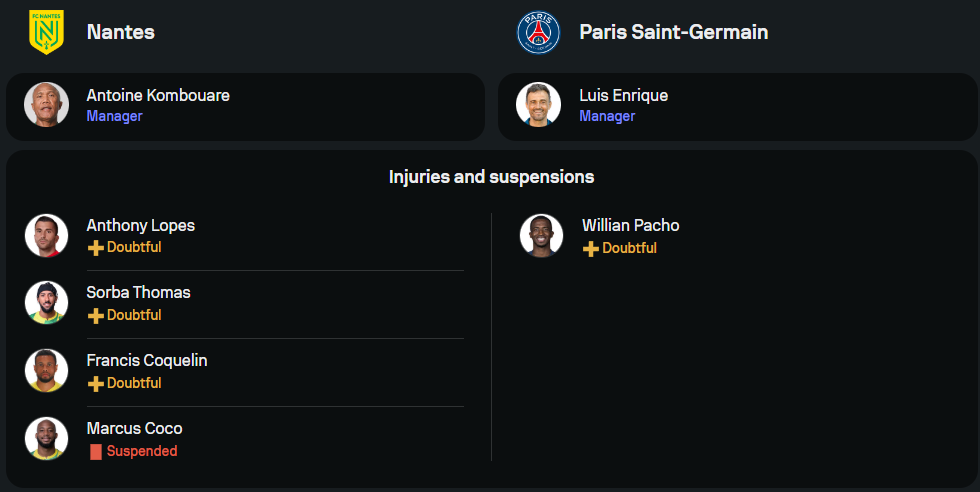This screenshot has height=492, width=980.
Task: Click the doubtful cross icon beside Anthony Lopes
Action: coord(96,248)
